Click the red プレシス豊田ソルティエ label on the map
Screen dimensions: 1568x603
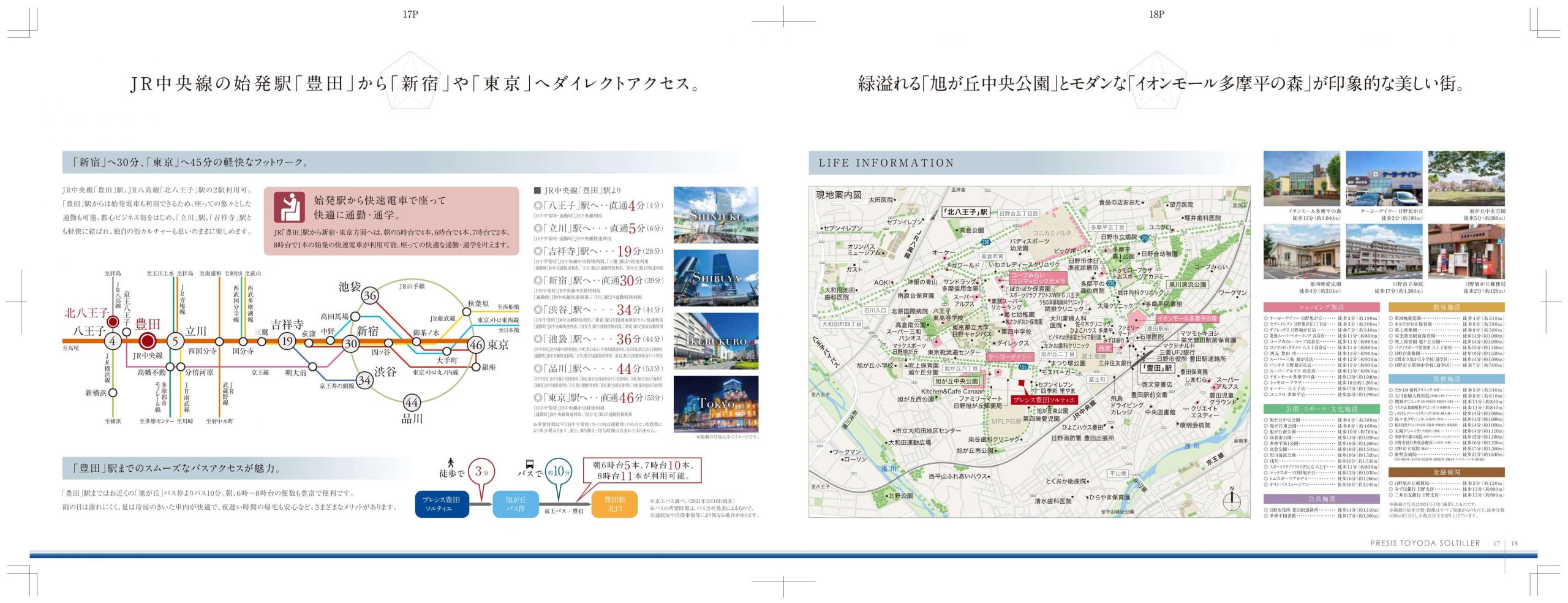pyautogui.click(x=1043, y=400)
